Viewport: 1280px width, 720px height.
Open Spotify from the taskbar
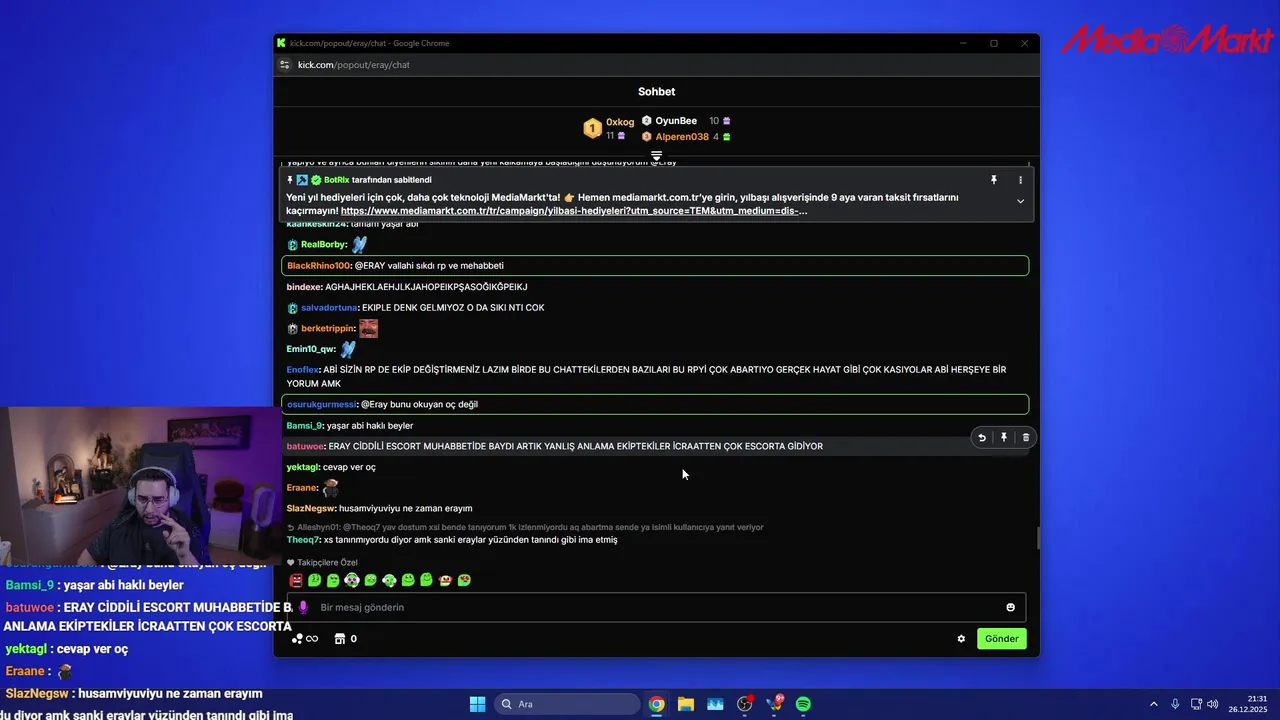(803, 704)
